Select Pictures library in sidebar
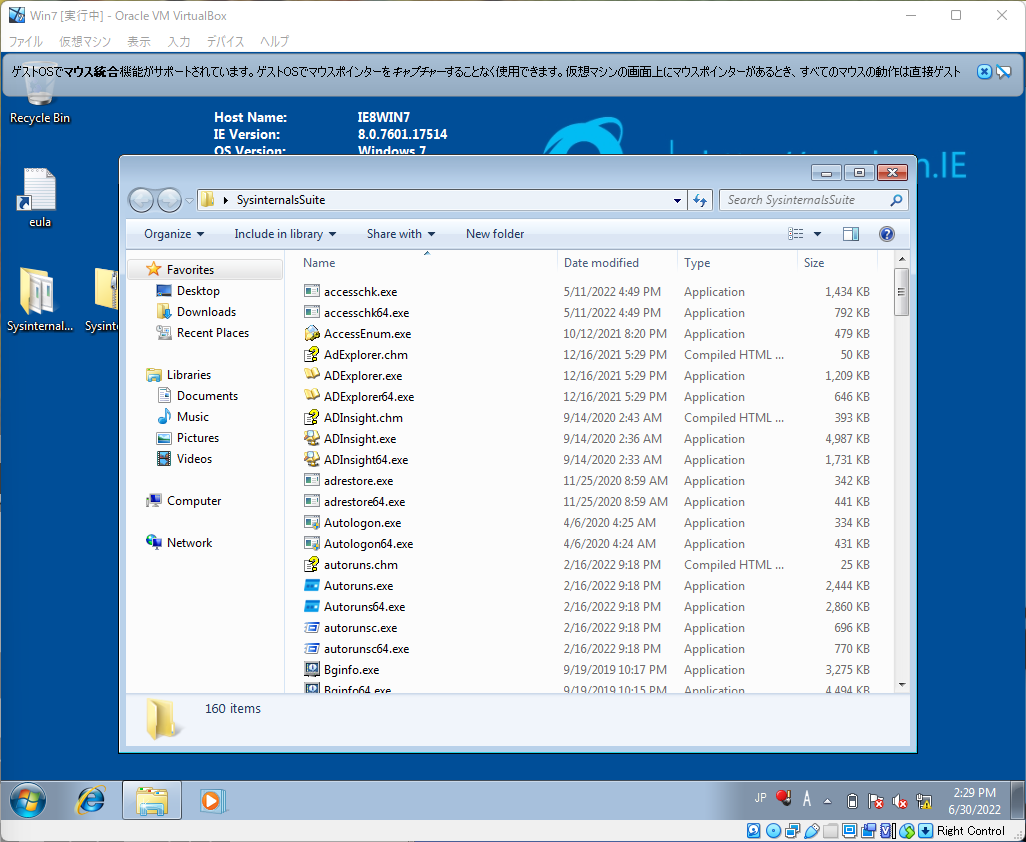 point(198,437)
